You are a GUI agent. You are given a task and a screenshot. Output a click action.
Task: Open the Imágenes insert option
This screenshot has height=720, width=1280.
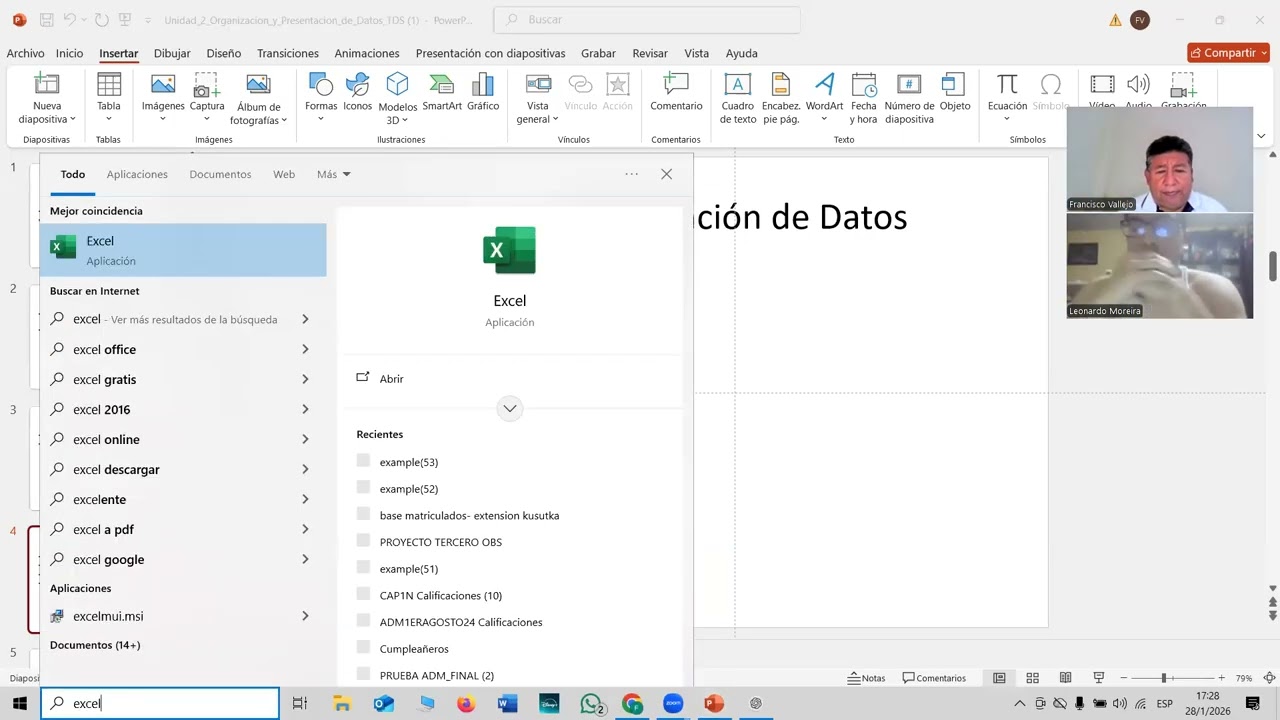point(163,97)
